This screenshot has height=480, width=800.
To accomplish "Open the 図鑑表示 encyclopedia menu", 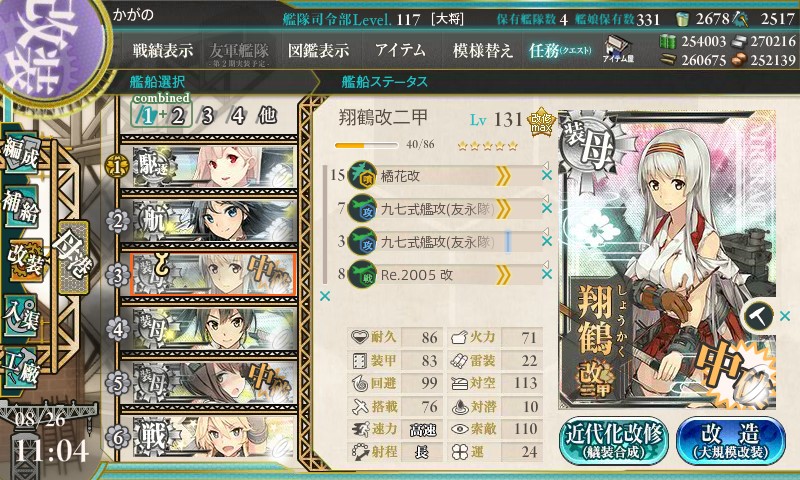I will click(318, 50).
